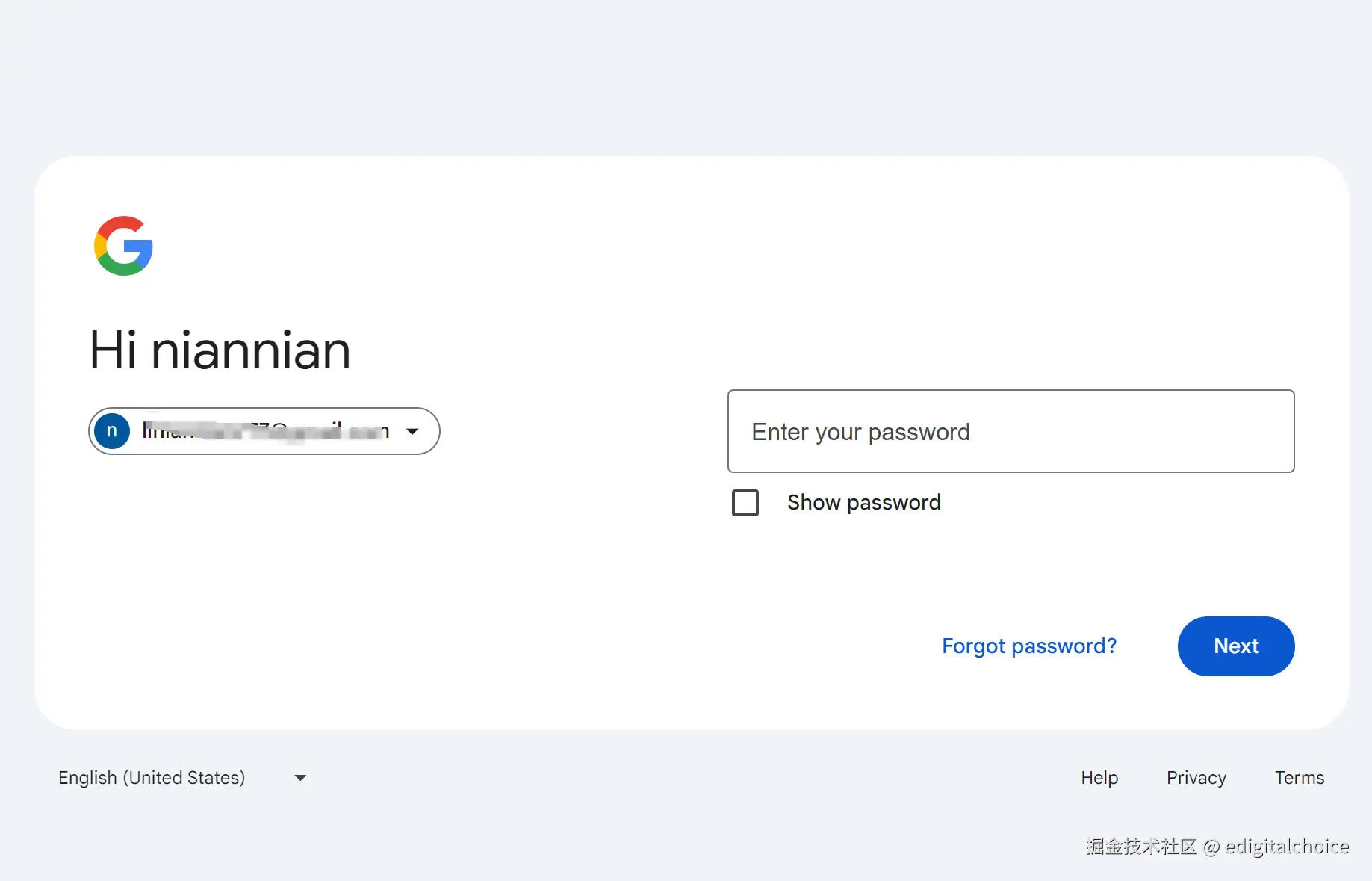Focus the "Enter your password" field
1372x881 pixels.
(x=1011, y=431)
